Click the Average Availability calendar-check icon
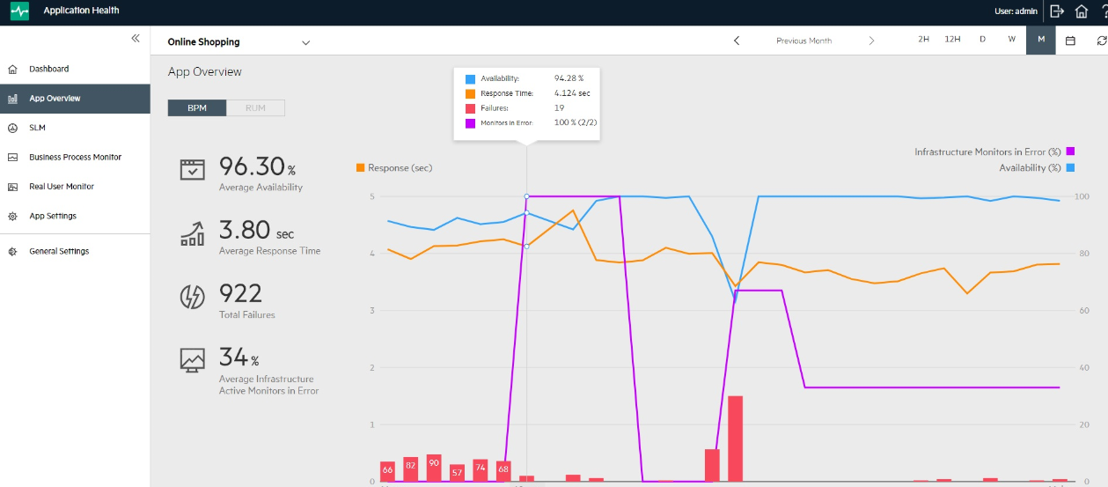The height and width of the screenshot is (487, 1108). 192,169
